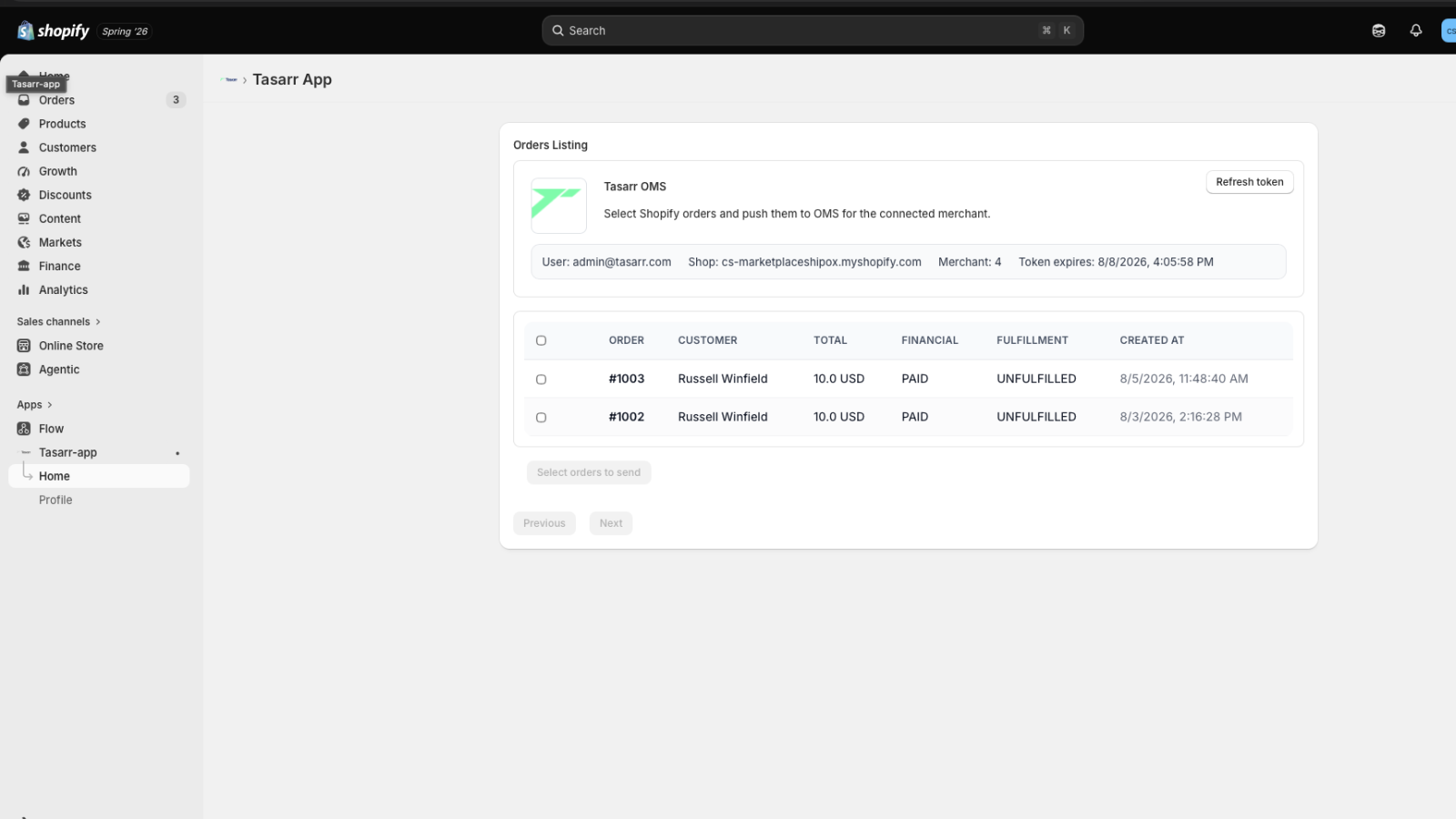Click the Discounts badge icon
Viewport: 1456px width, 819px height.
[x=24, y=195]
